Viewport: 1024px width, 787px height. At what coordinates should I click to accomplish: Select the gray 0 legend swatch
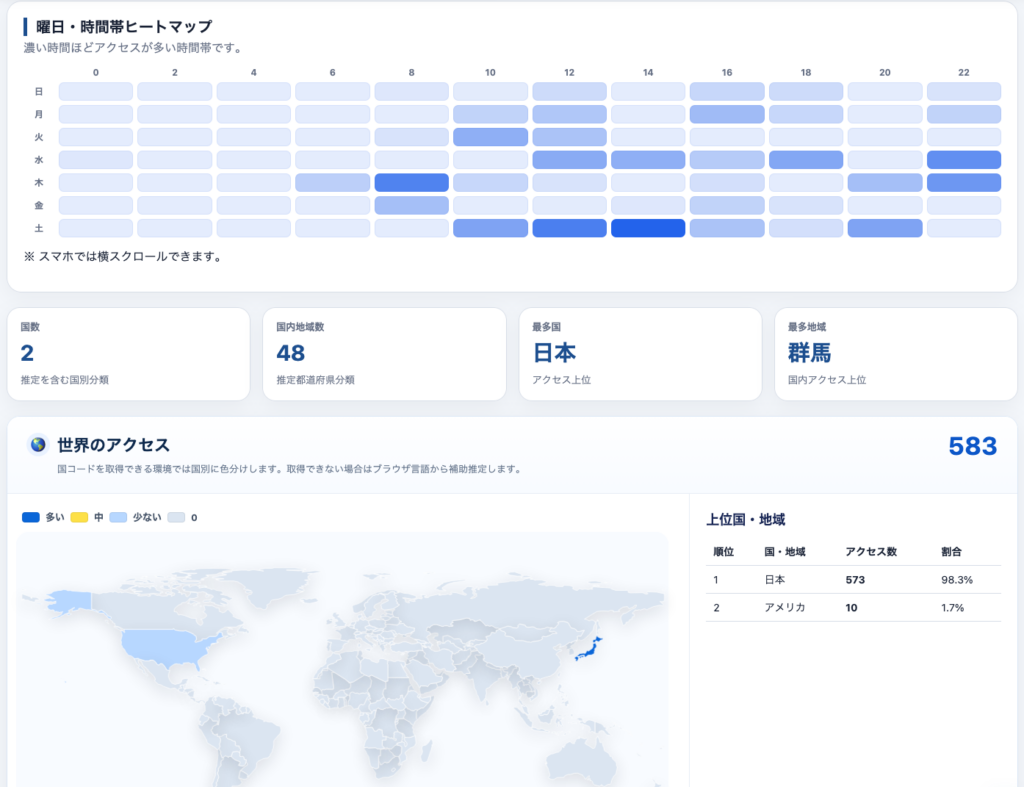pyautogui.click(x=176, y=517)
